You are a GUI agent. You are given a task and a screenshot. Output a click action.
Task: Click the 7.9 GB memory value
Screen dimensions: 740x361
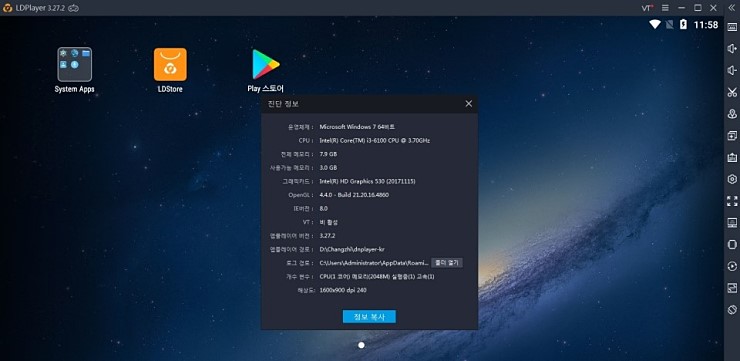328,154
